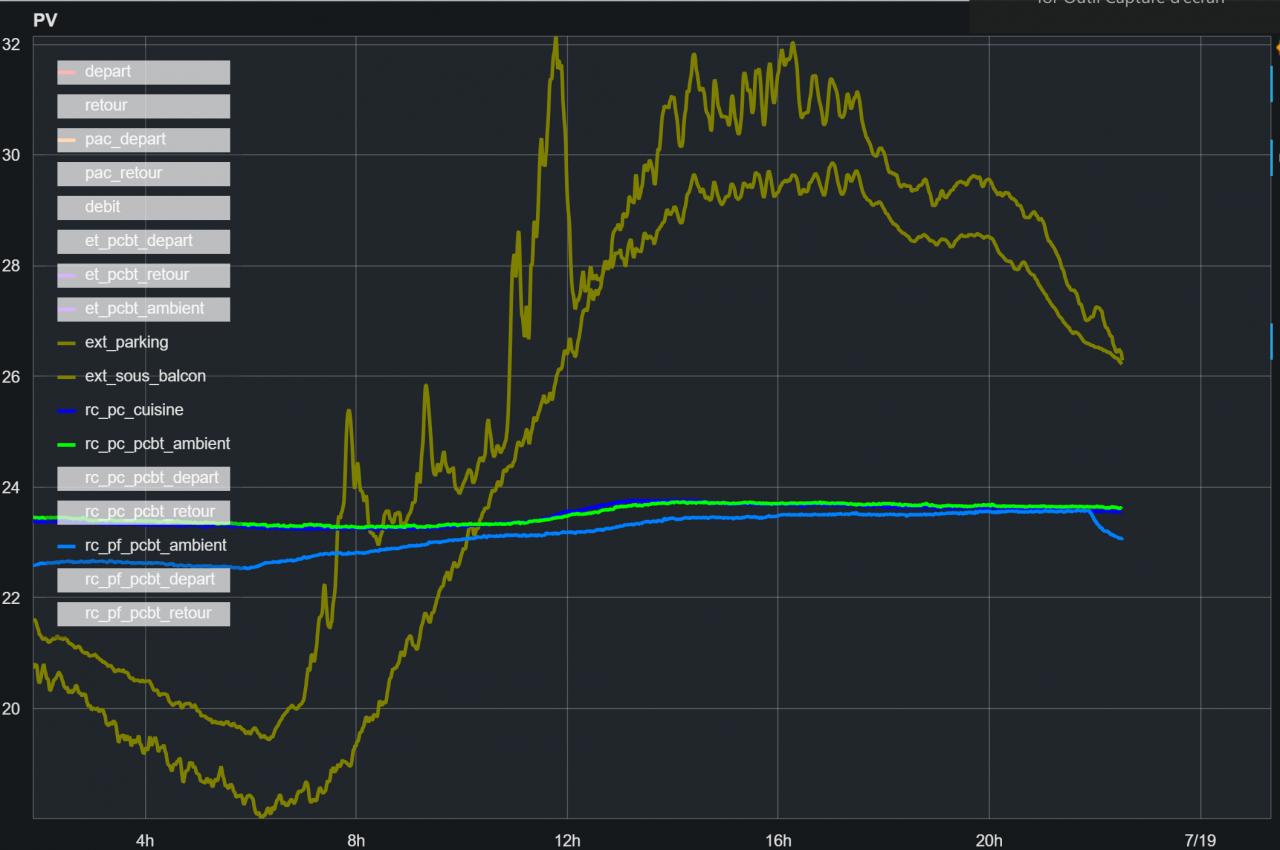Show the pac_retour series
This screenshot has width=1280, height=850.
pyautogui.click(x=143, y=174)
